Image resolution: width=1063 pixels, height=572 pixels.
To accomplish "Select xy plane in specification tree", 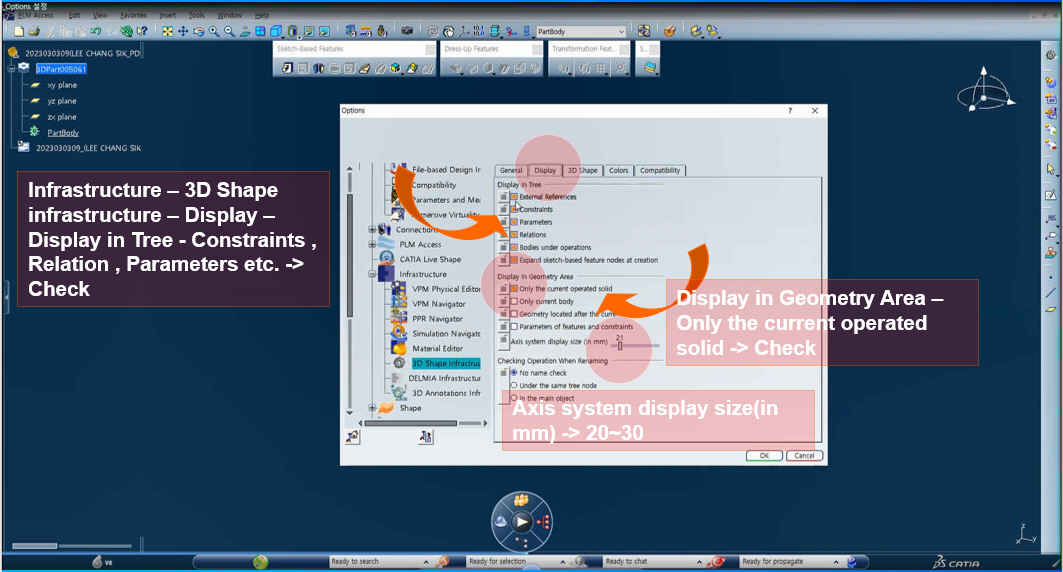I will pyautogui.click(x=62, y=85).
